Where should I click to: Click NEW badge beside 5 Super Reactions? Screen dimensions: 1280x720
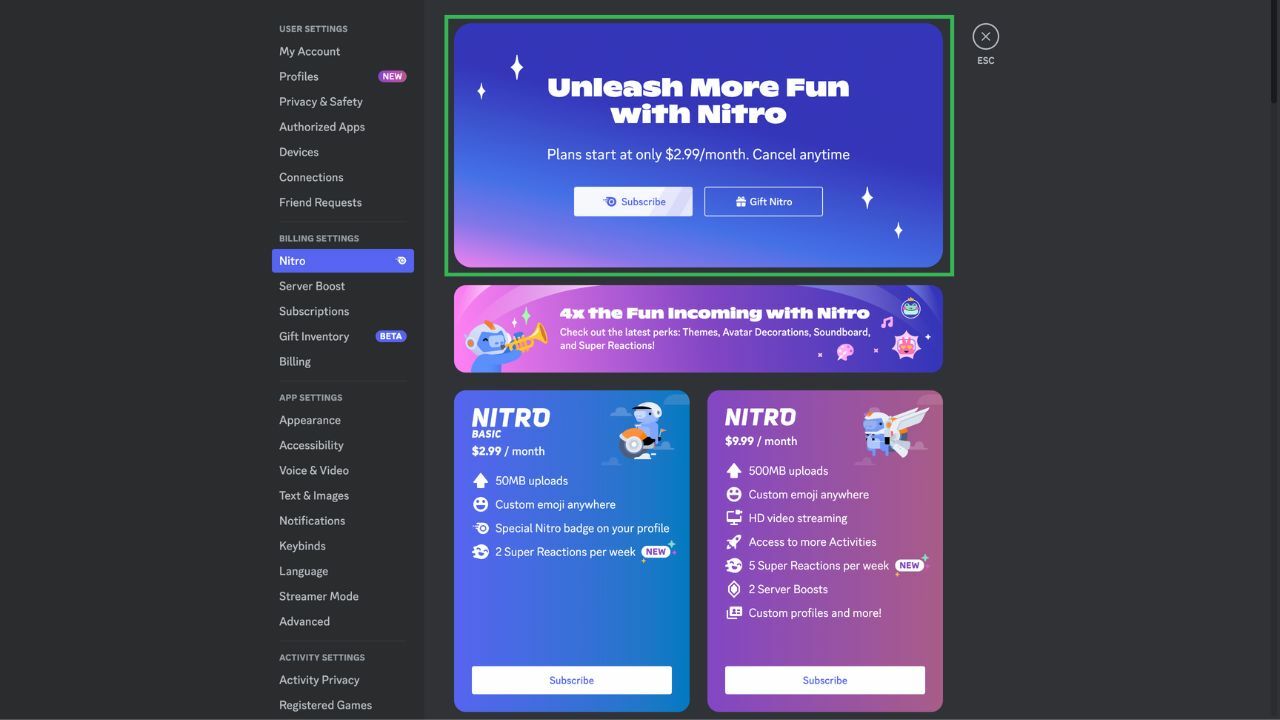pyautogui.click(x=909, y=565)
